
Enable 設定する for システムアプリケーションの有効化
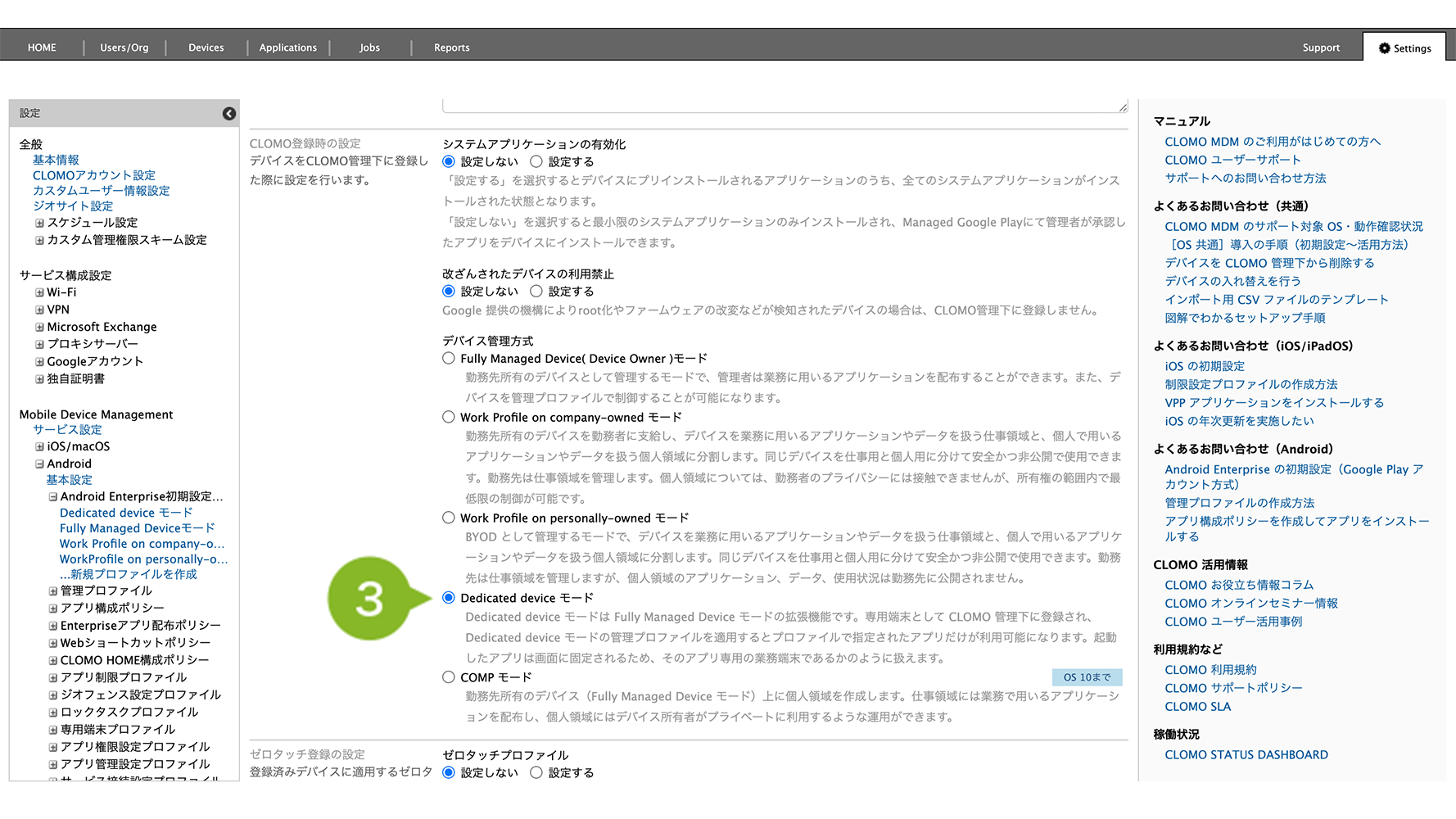[536, 162]
